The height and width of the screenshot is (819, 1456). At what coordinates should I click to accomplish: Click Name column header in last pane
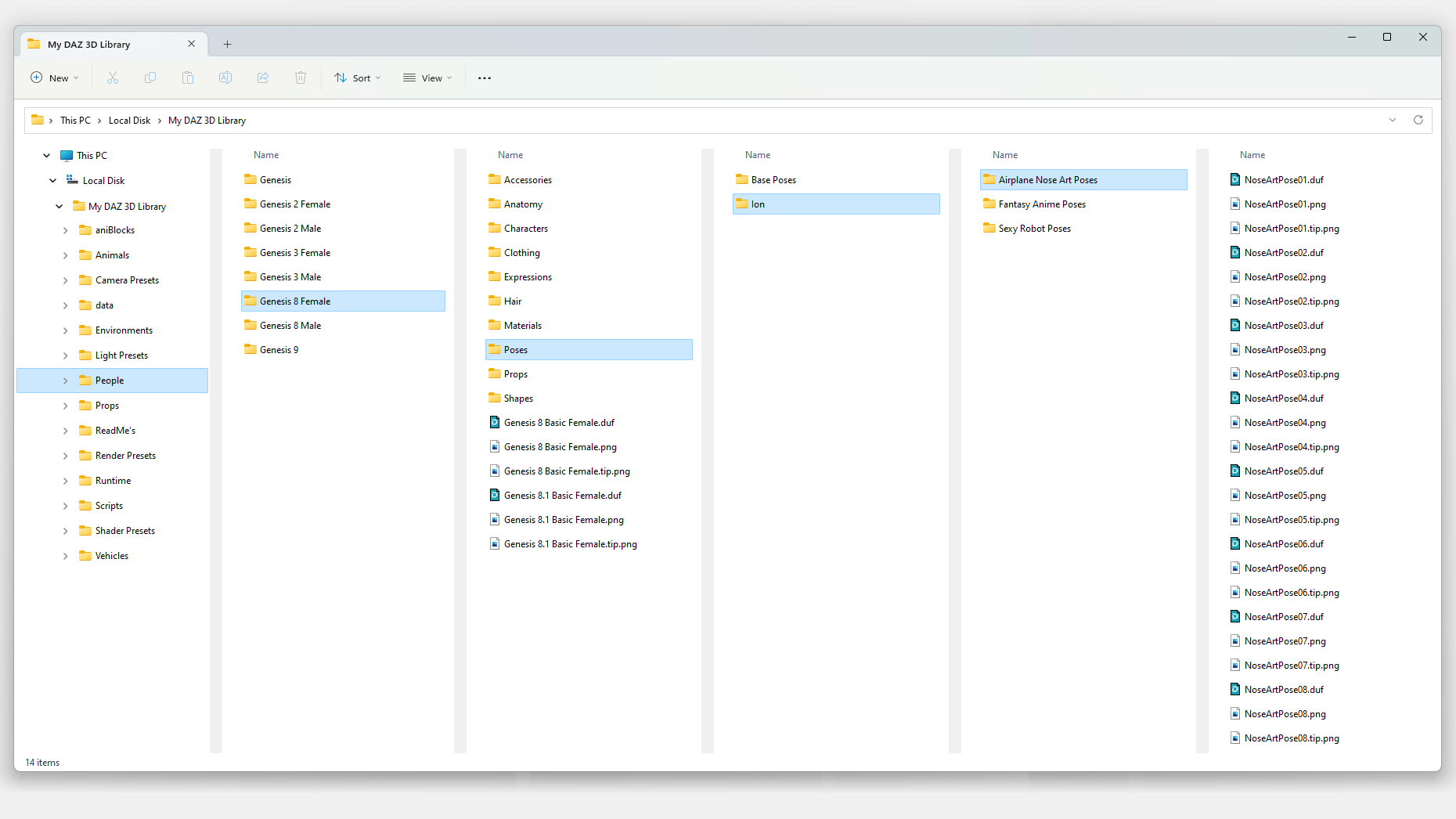coord(1252,155)
